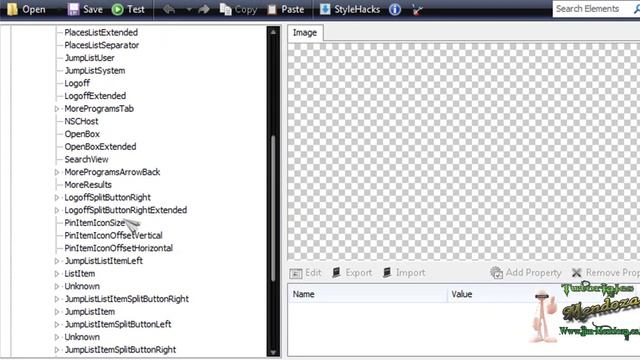Click the Save floppy disk icon
Viewport: 640px width, 360px height.
pyautogui.click(x=73, y=9)
